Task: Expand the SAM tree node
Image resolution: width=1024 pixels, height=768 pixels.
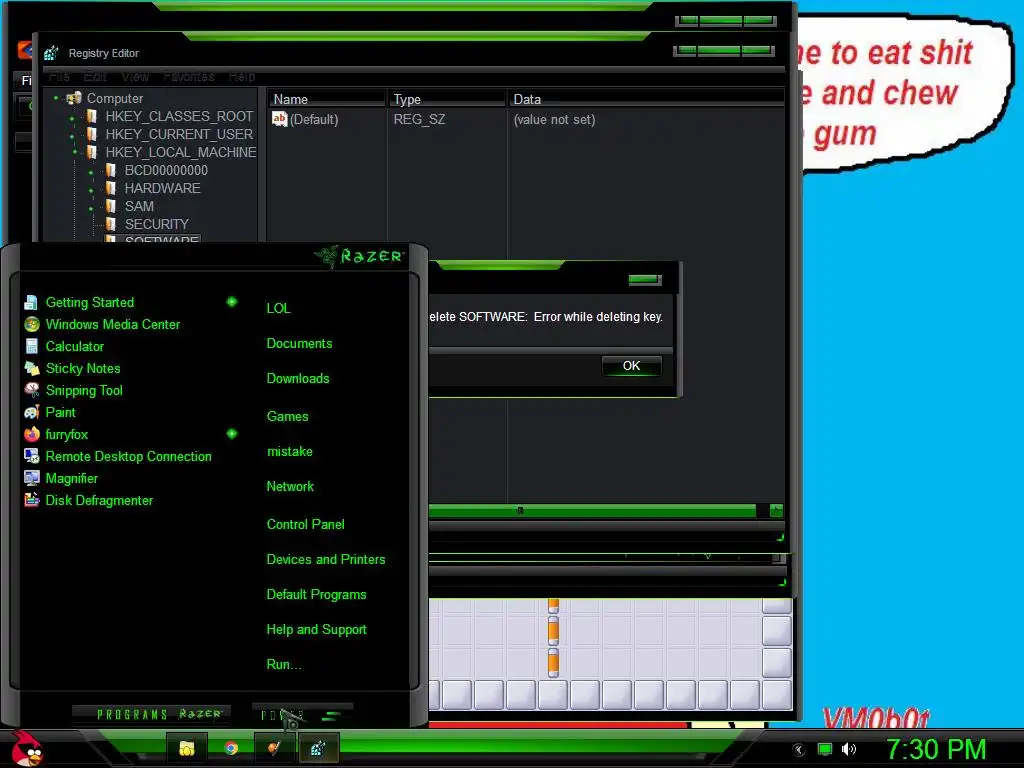Action: [91, 208]
